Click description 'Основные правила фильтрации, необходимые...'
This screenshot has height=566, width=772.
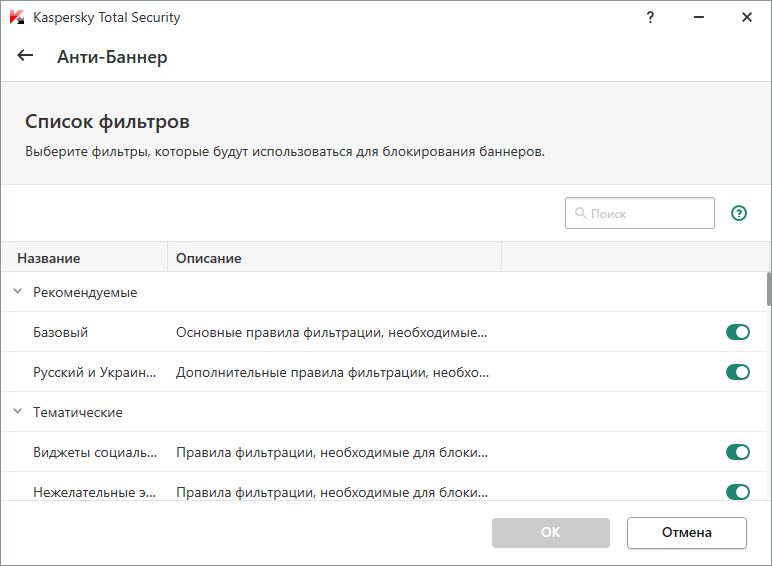pos(332,333)
